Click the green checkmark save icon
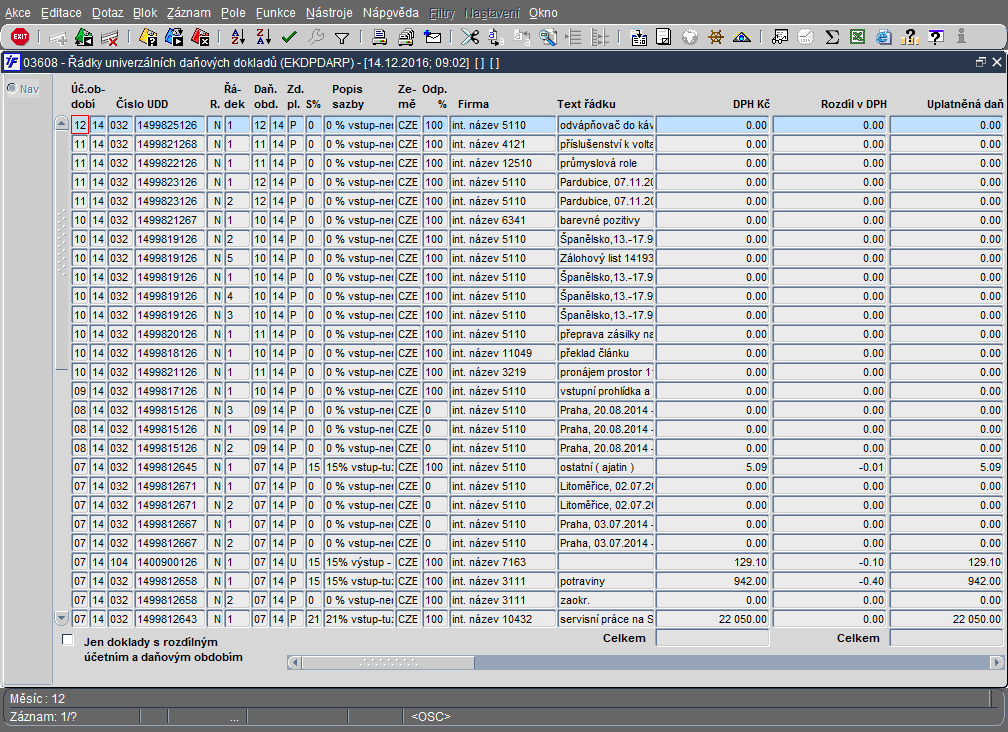This screenshot has height=732, width=1008. click(x=289, y=37)
